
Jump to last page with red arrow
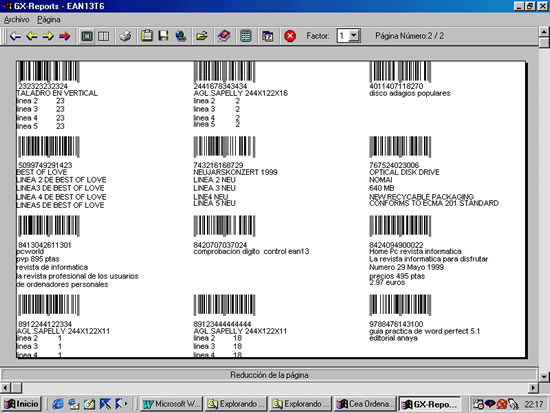click(65, 36)
